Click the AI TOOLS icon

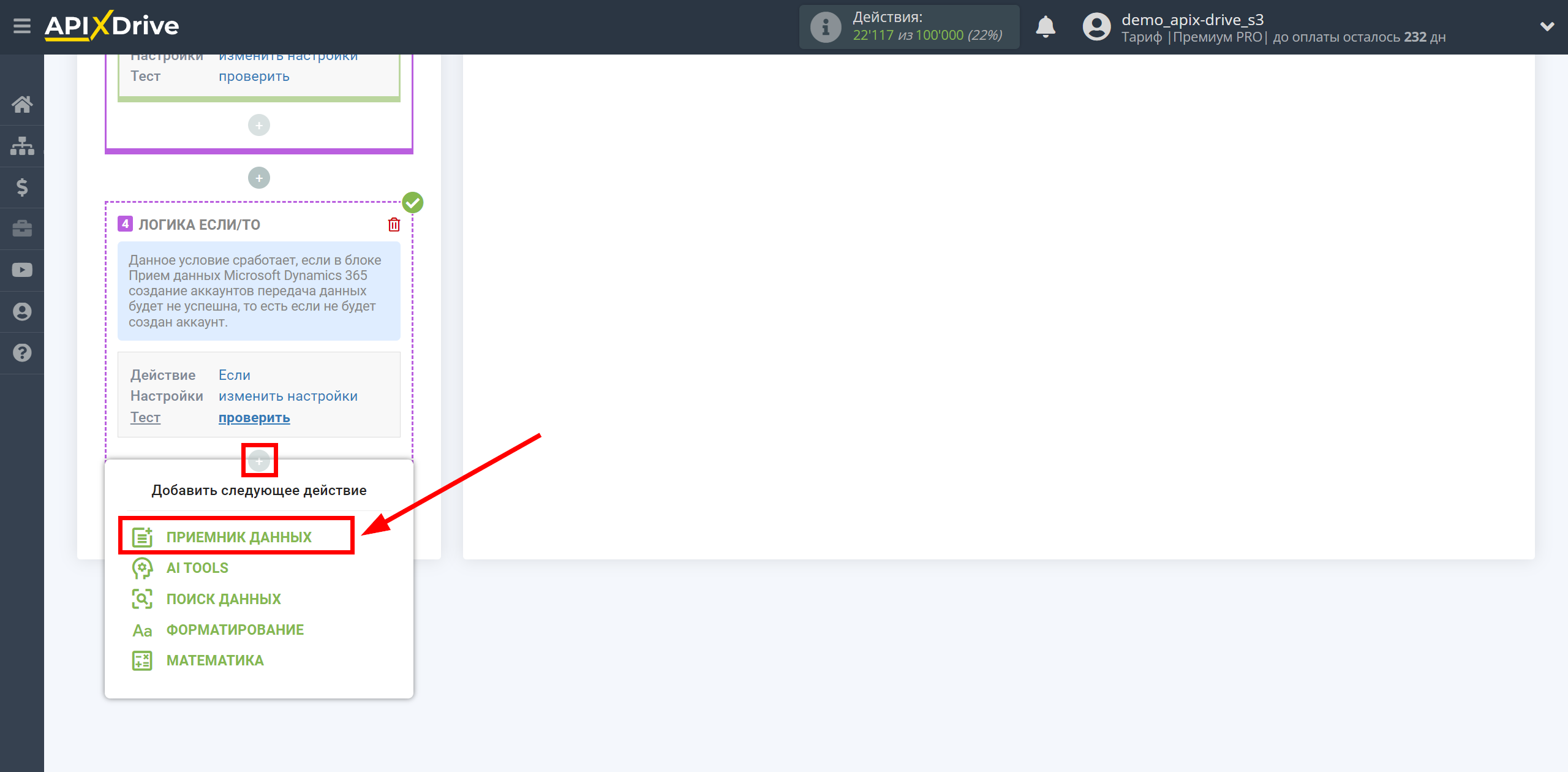(x=141, y=568)
